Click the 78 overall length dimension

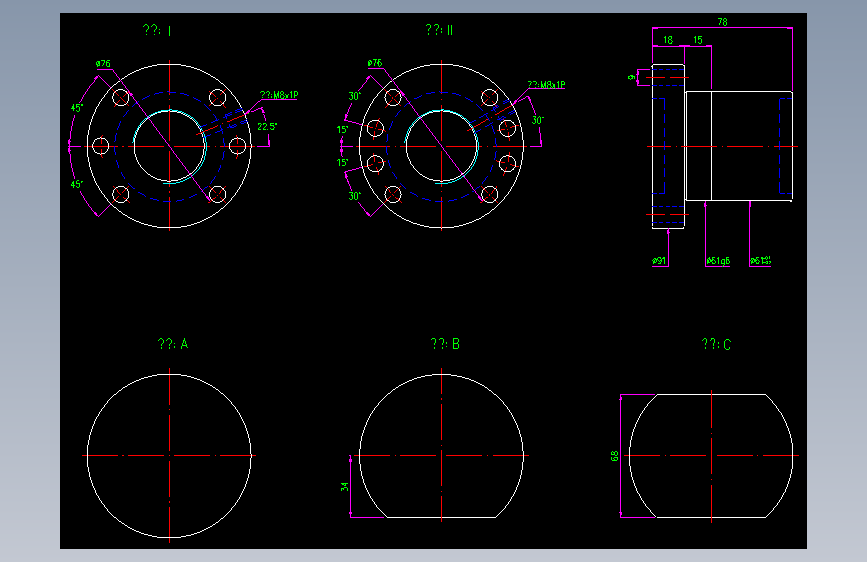pyautogui.click(x=722, y=22)
